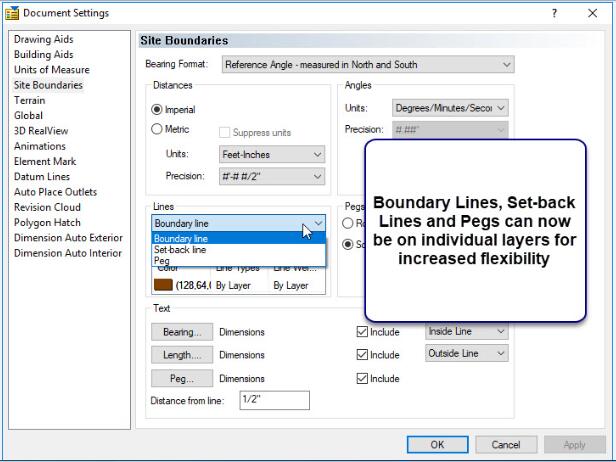The height and width of the screenshot is (462, 616).
Task: Click the help question mark button
Action: click(554, 13)
